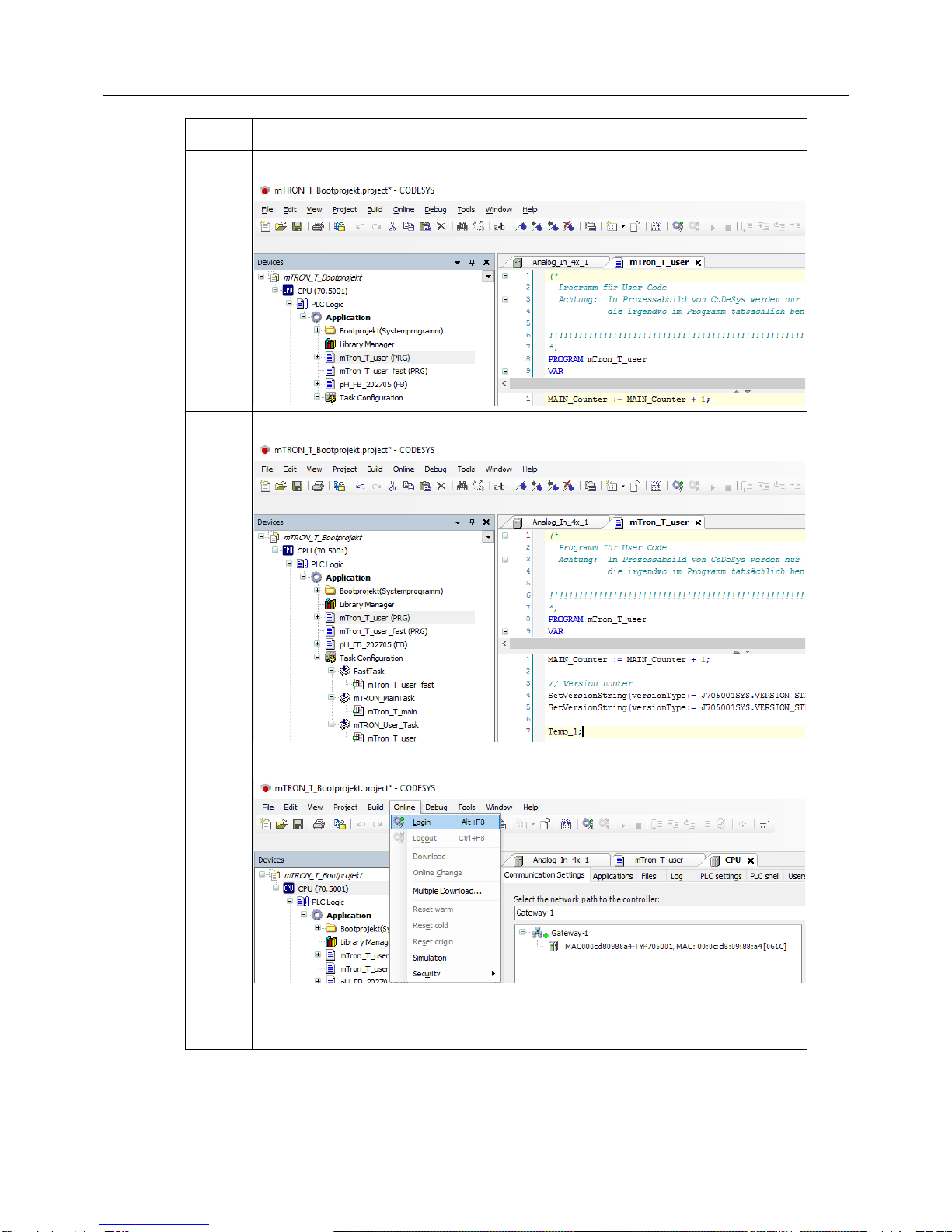Select mTron_T_user_fast under FastTask in middle screenshot
This screenshot has width=952, height=1232.
pyautogui.click(x=400, y=685)
